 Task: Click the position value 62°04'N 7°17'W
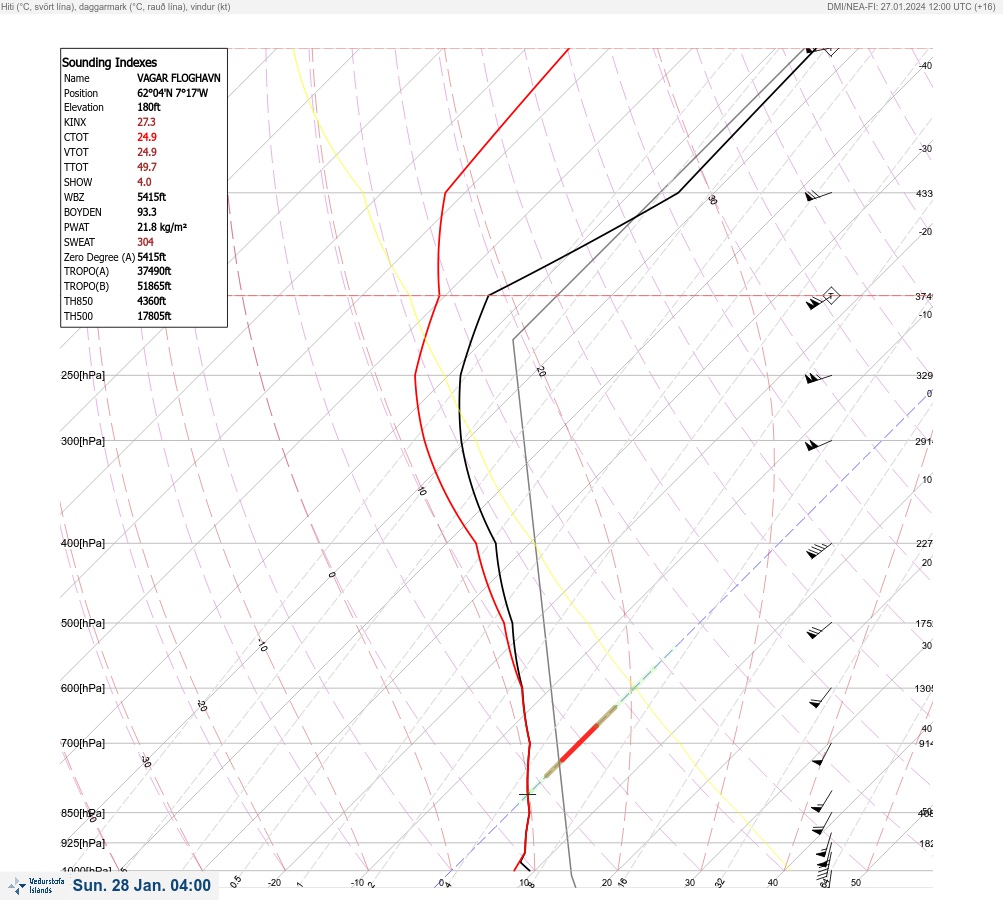(x=172, y=93)
